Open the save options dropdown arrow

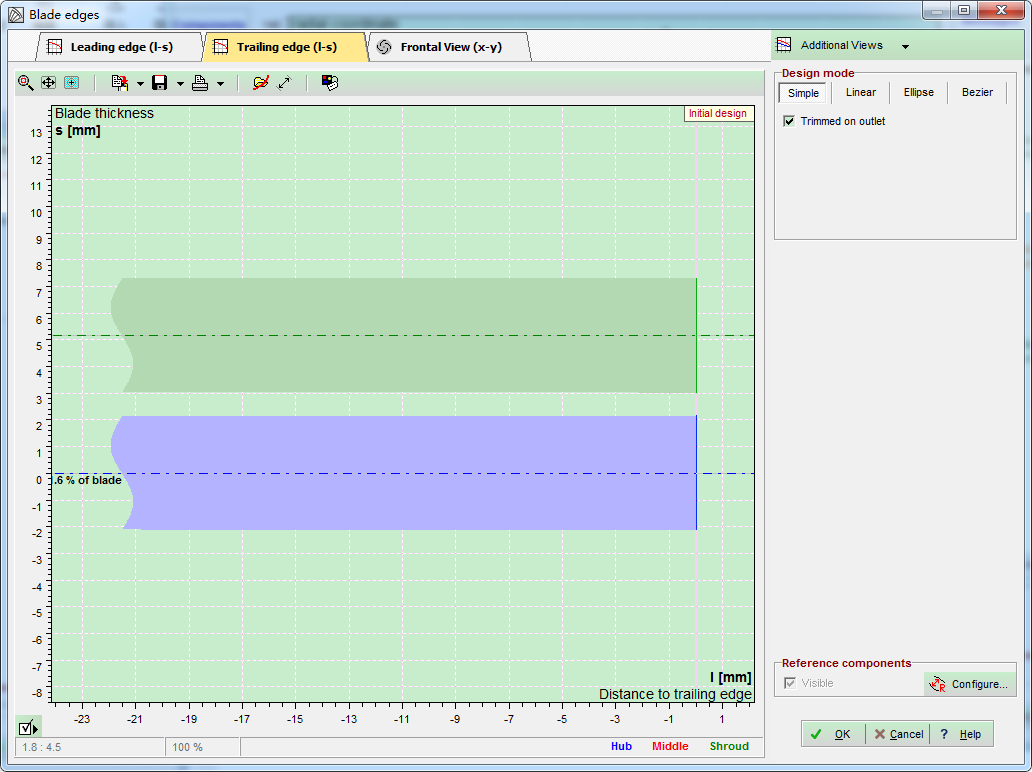click(x=180, y=84)
